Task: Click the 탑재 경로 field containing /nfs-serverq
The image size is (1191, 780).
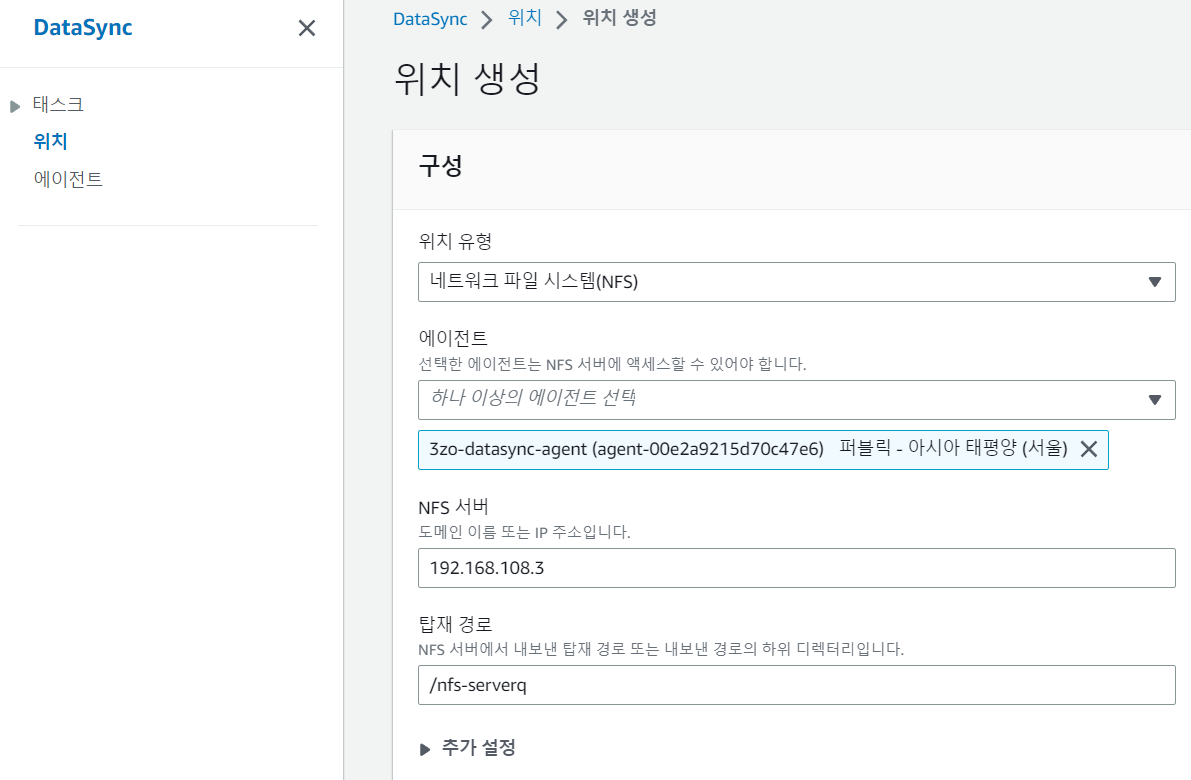Action: click(797, 685)
